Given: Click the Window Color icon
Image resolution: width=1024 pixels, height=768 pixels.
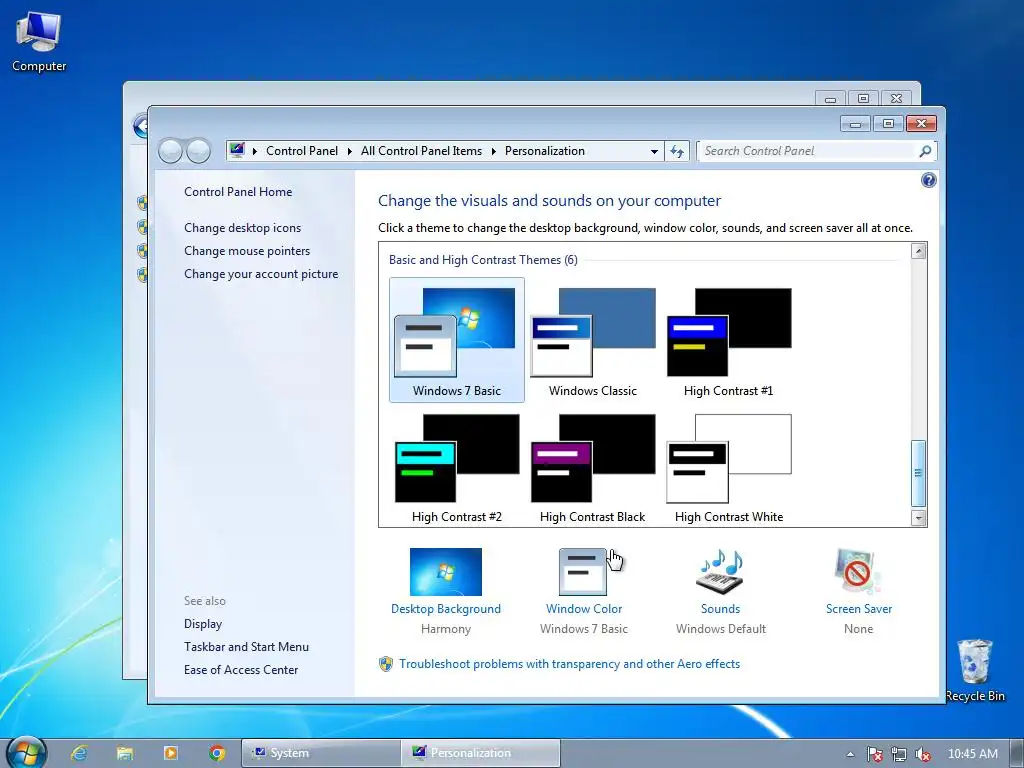Looking at the screenshot, I should pos(583,572).
